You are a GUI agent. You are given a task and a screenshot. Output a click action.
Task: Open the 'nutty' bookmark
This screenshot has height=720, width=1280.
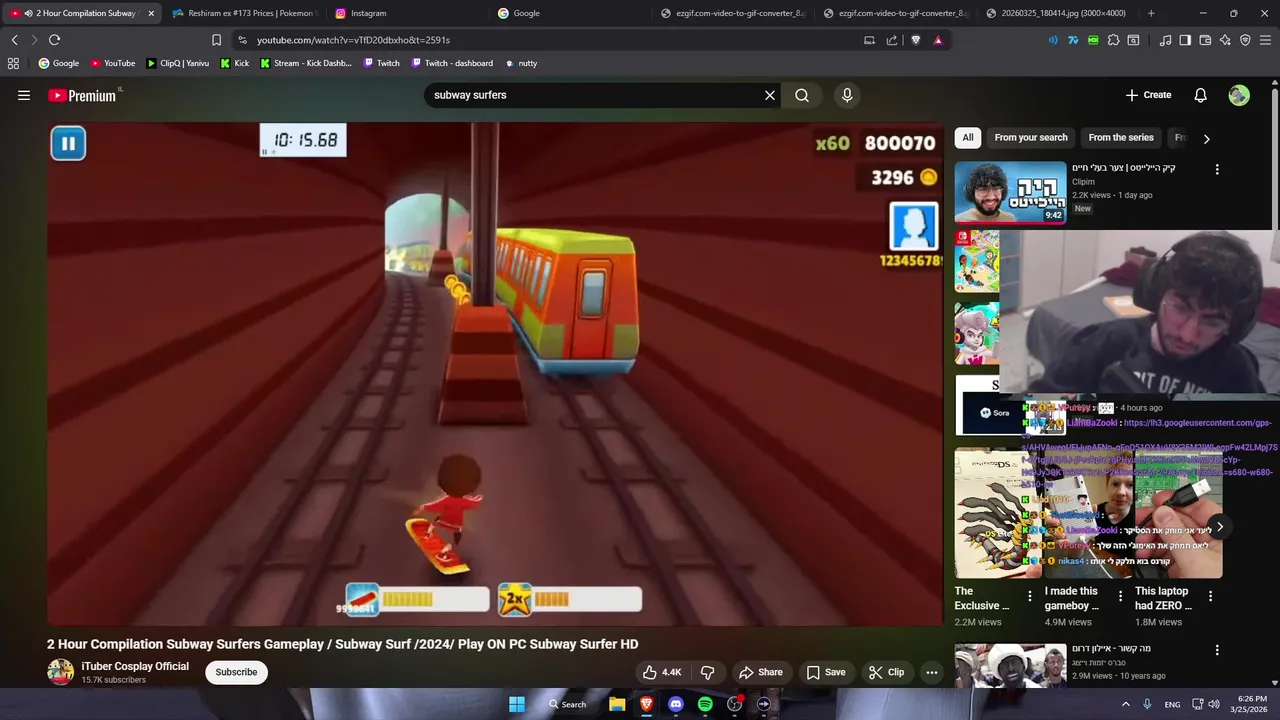click(x=521, y=63)
